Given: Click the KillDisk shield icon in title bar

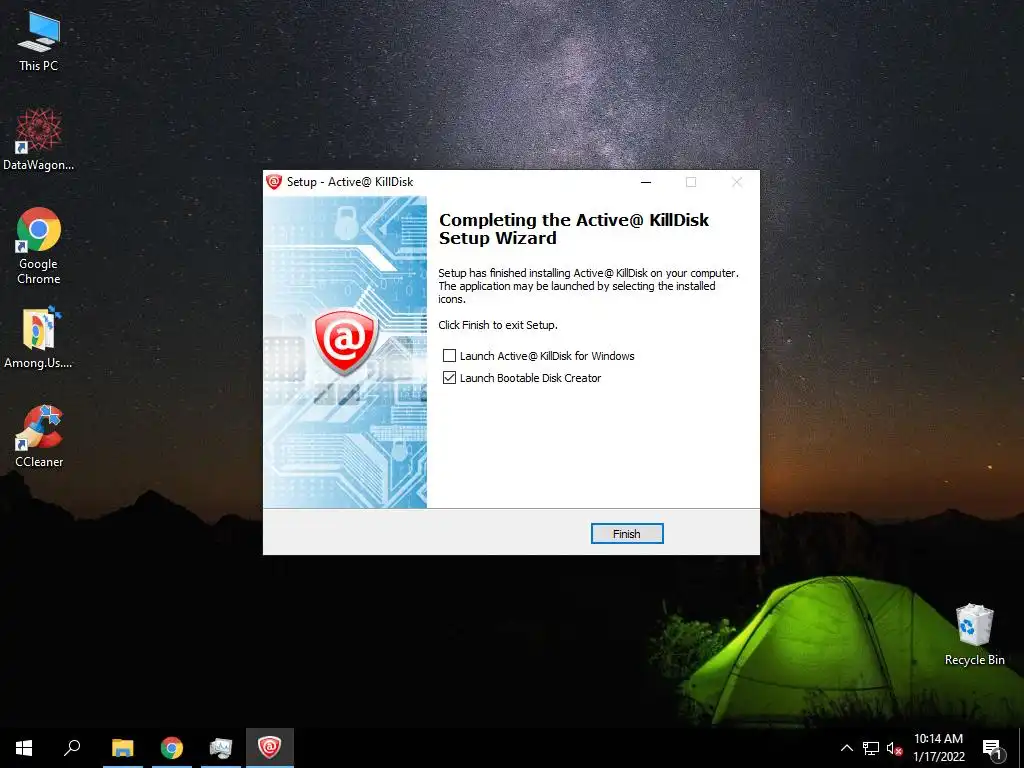Looking at the screenshot, I should click(274, 182).
